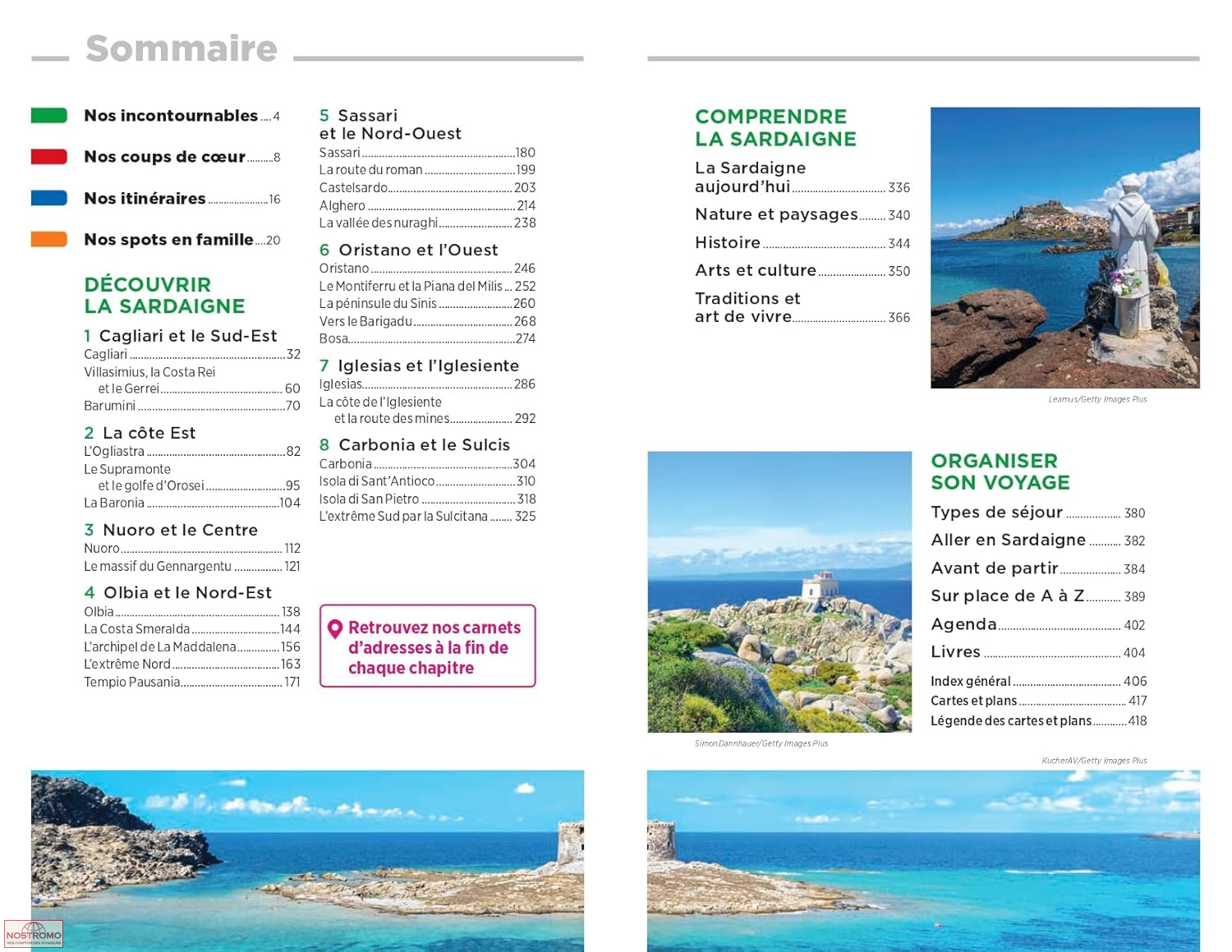Select Le massif du Gennargentu entry
1232x952 pixels.
click(x=192, y=566)
